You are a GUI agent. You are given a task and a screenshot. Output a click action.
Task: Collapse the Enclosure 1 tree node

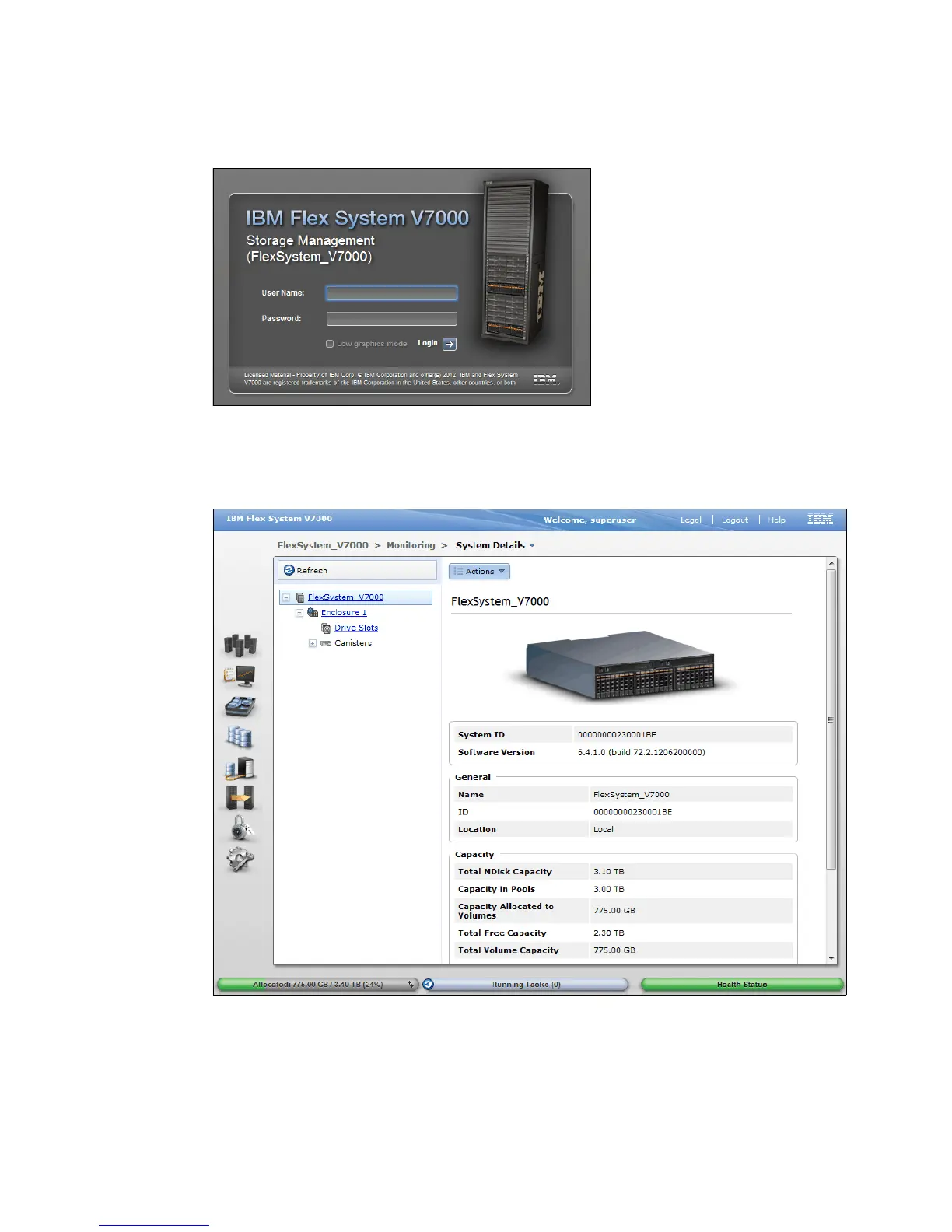(x=299, y=613)
